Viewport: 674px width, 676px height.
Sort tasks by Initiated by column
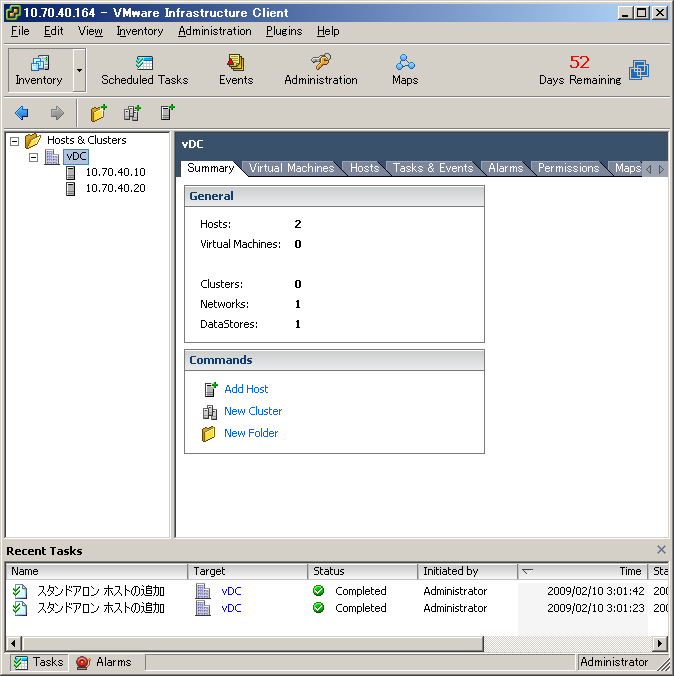click(467, 571)
